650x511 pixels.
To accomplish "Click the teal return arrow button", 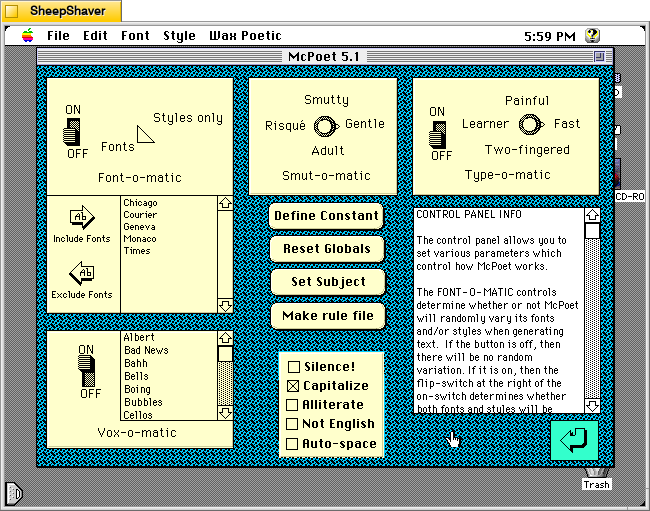I will coord(574,440).
